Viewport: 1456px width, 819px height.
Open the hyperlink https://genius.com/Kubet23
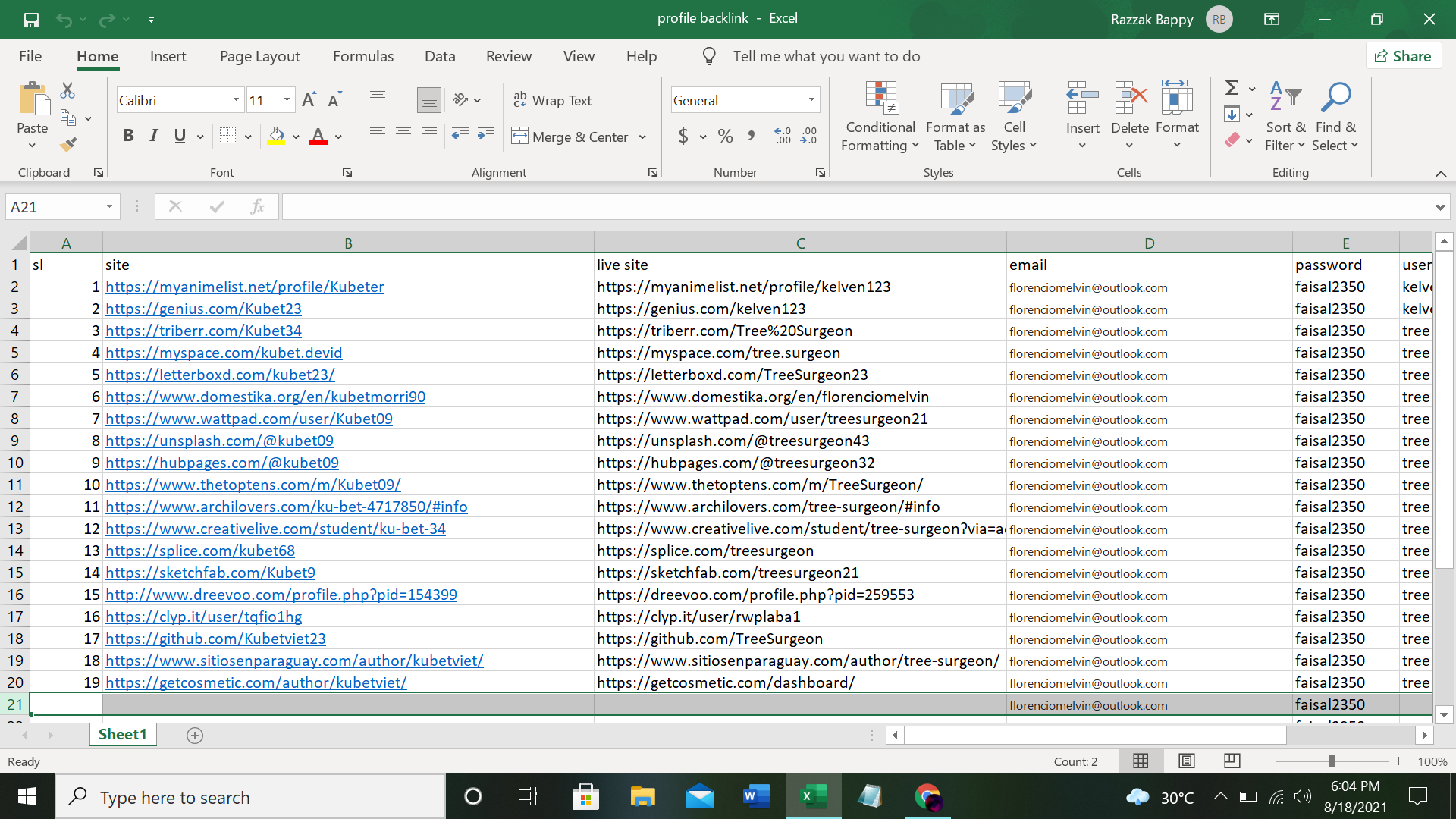203,309
